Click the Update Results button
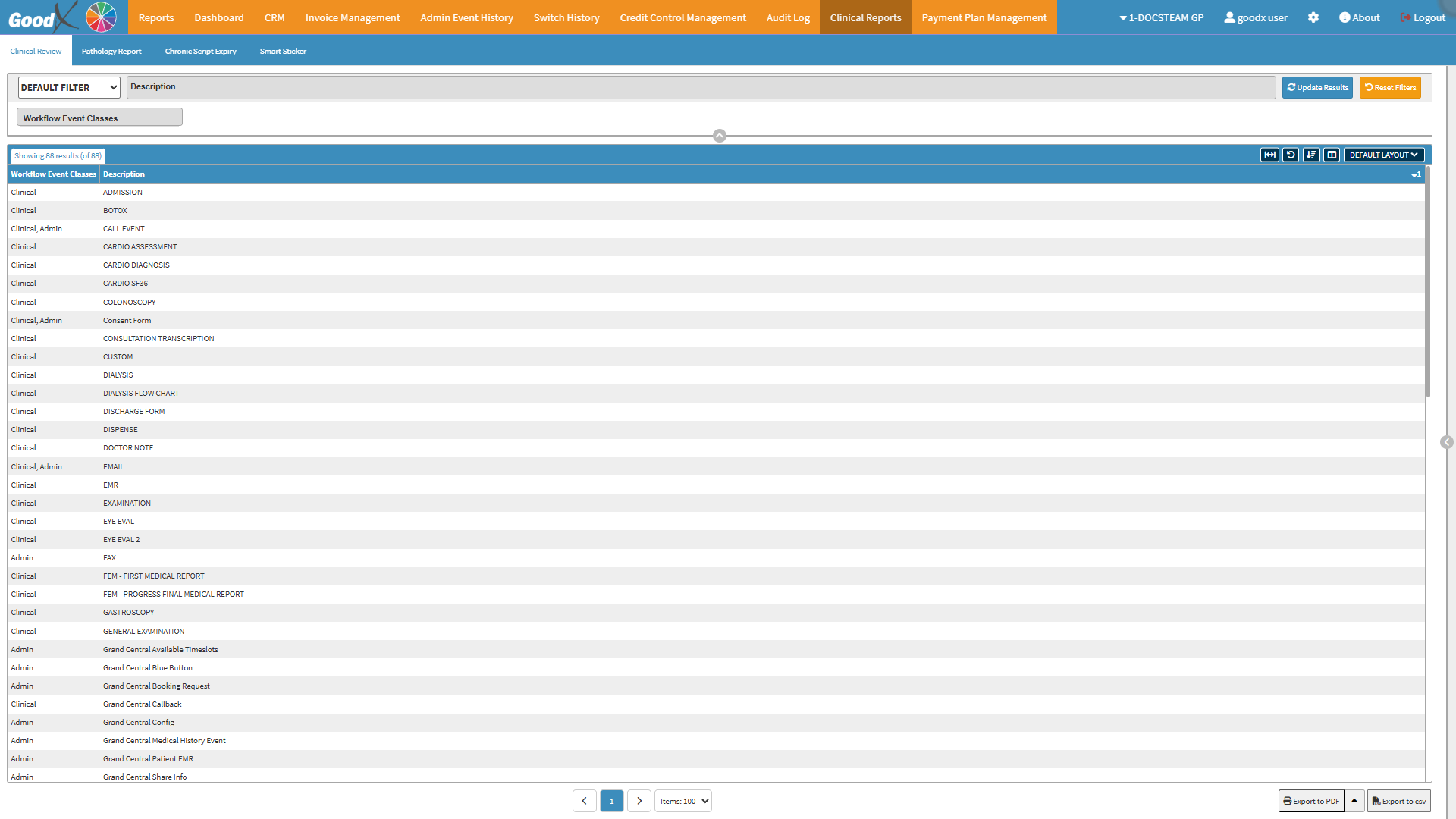The height and width of the screenshot is (819, 1456). [x=1317, y=88]
